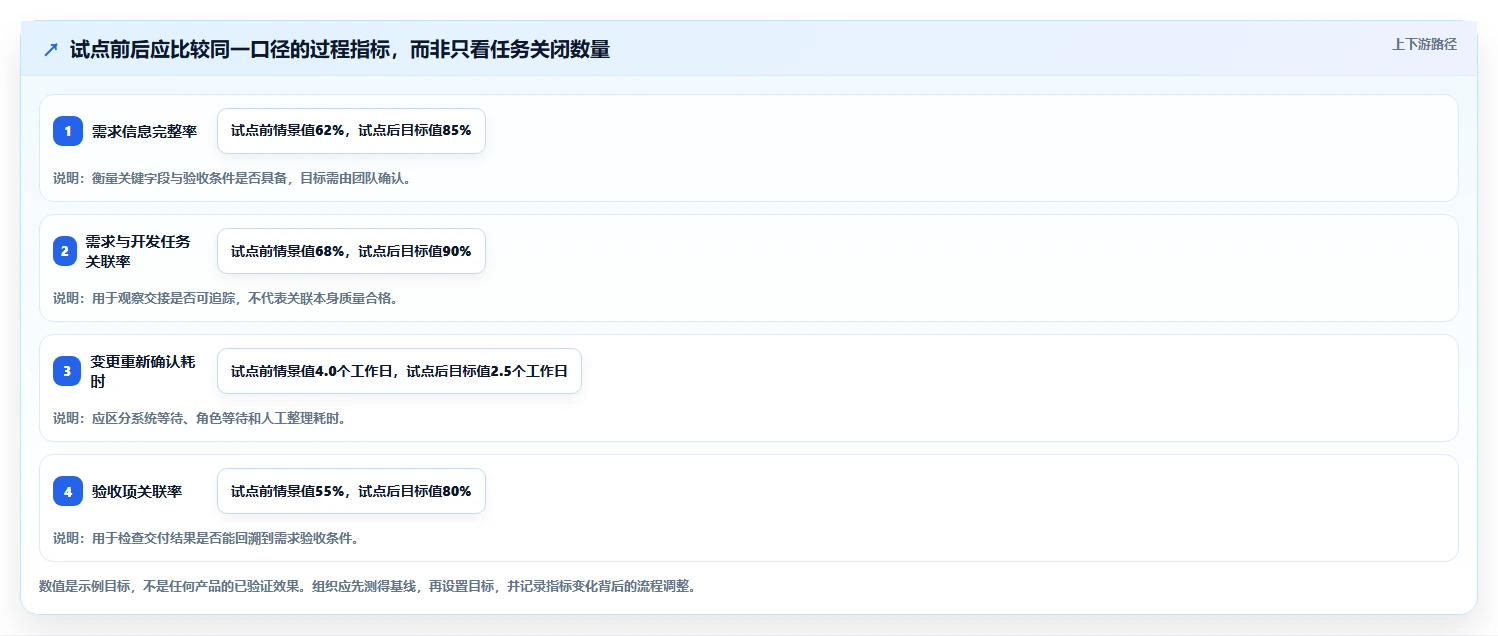
Task: Click the 4.0个工作日 to 2.5个工作日 value pill
Action: click(399, 371)
